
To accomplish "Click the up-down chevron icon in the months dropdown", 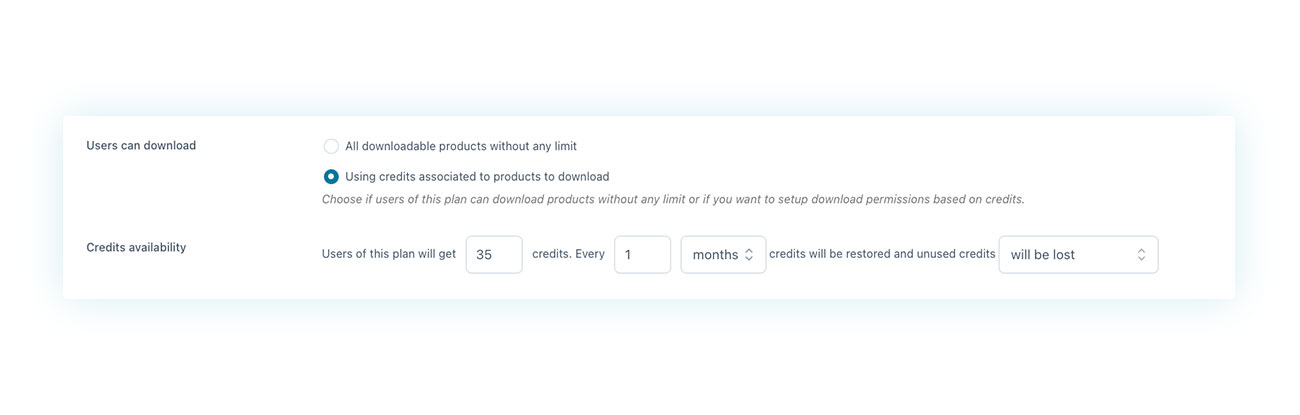I will click(748, 255).
